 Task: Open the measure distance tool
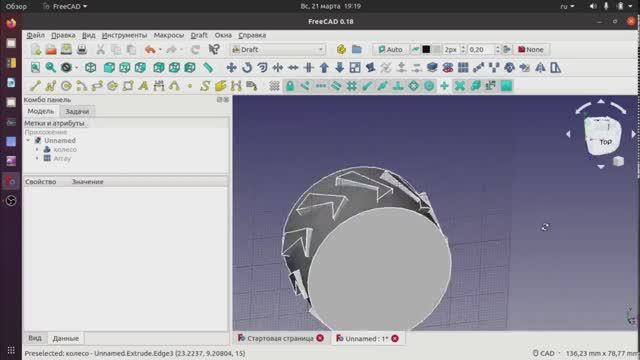tap(208, 68)
